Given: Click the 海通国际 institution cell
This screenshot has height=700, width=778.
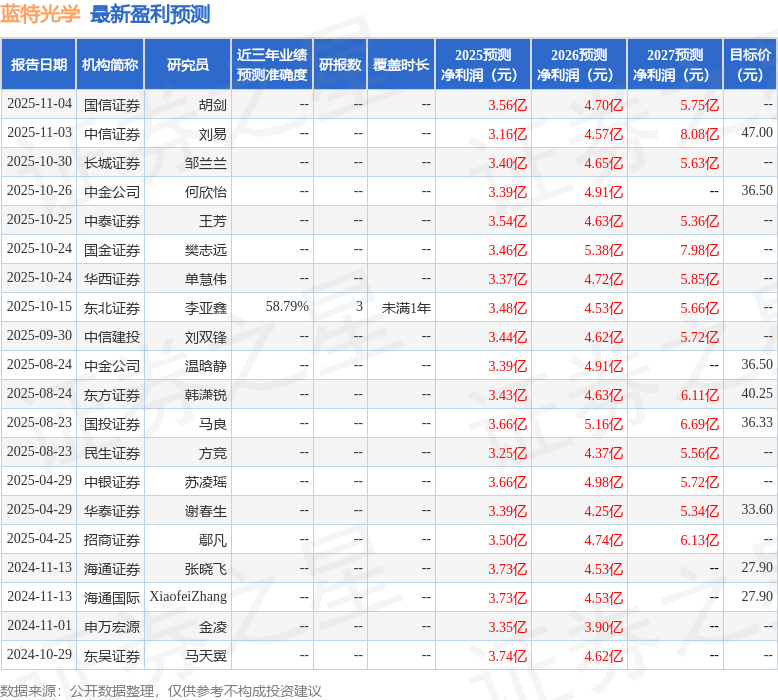Looking at the screenshot, I should click(x=112, y=598).
